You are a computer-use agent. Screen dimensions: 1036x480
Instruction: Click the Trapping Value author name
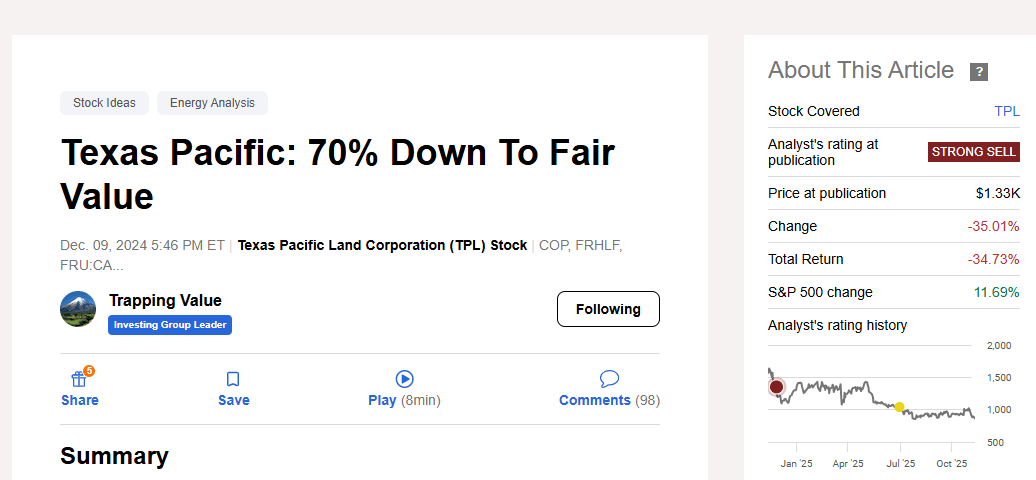coord(165,300)
